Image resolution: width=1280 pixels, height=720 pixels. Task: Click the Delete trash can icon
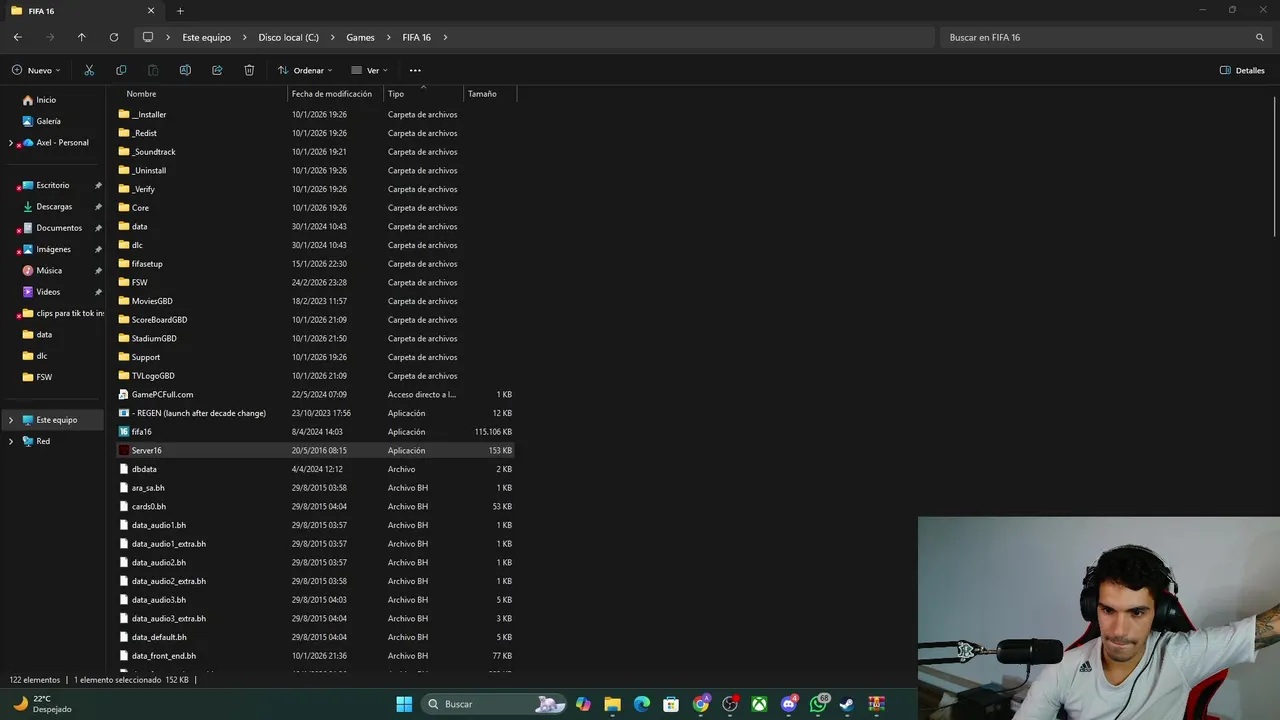pyautogui.click(x=249, y=70)
